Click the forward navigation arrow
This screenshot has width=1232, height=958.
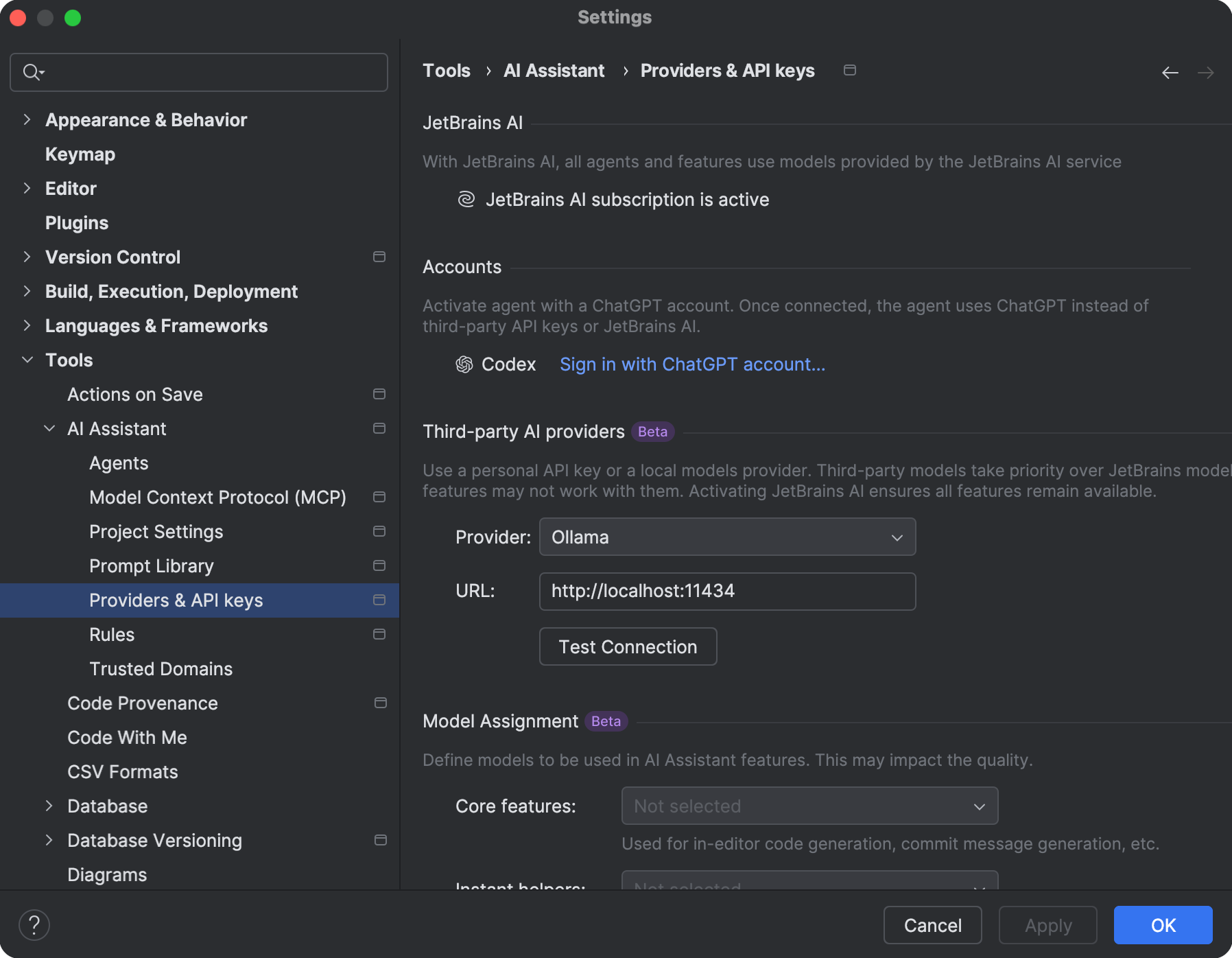(1206, 72)
